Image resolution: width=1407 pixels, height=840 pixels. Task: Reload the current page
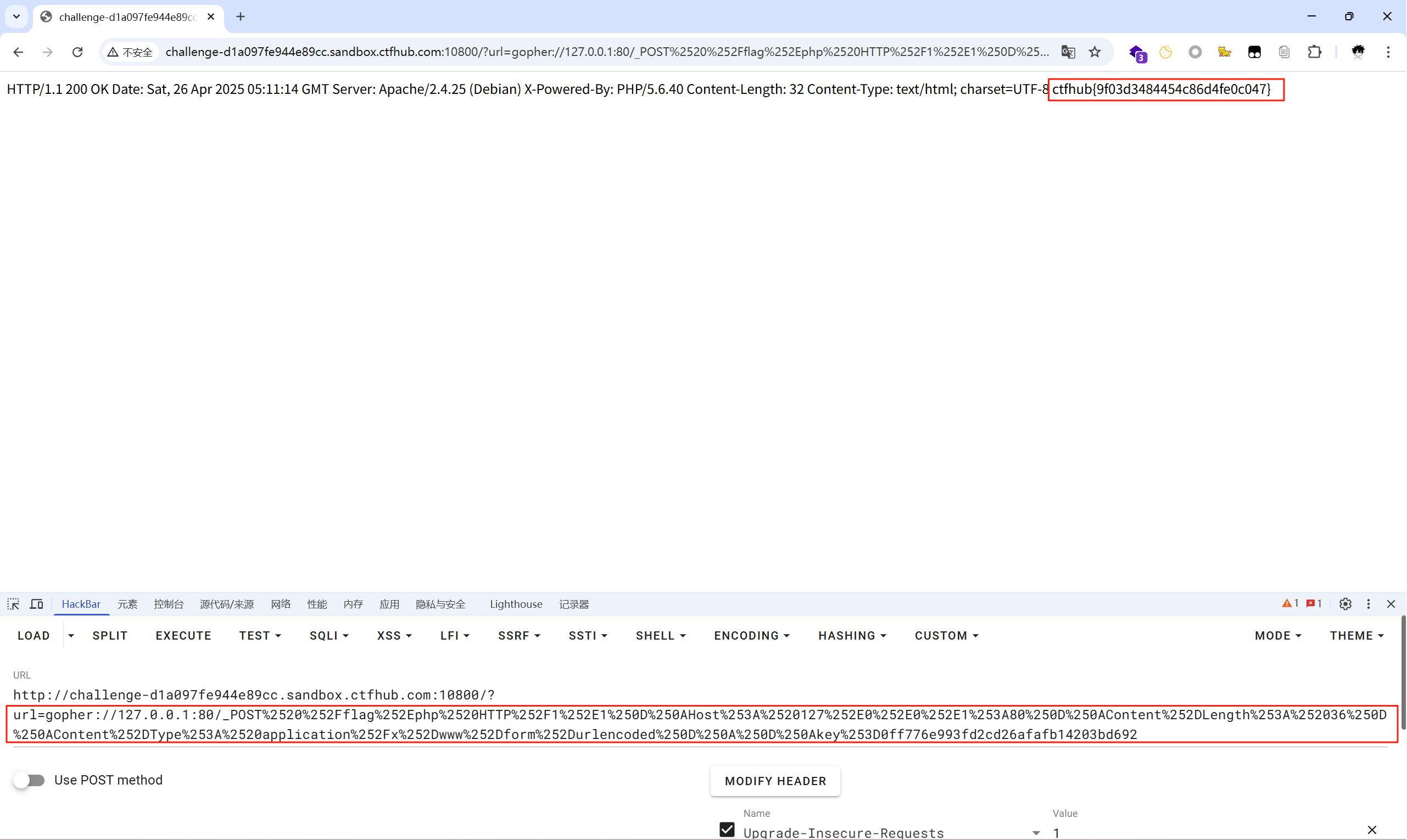coord(77,52)
